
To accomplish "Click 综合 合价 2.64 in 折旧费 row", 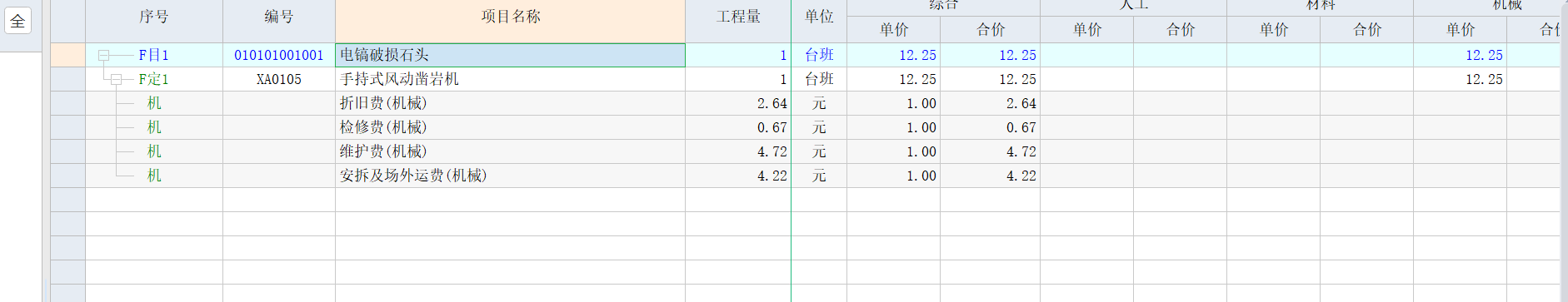I will click(x=990, y=103).
